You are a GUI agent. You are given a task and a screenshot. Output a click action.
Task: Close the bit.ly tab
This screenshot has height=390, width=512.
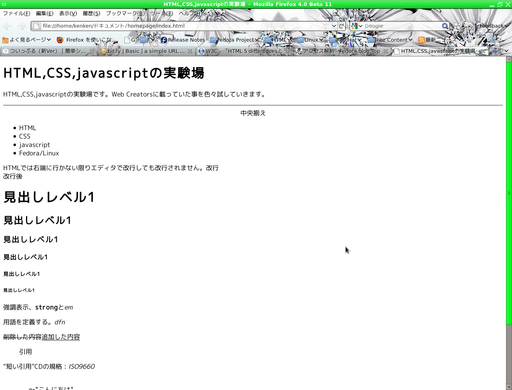pos(190,51)
